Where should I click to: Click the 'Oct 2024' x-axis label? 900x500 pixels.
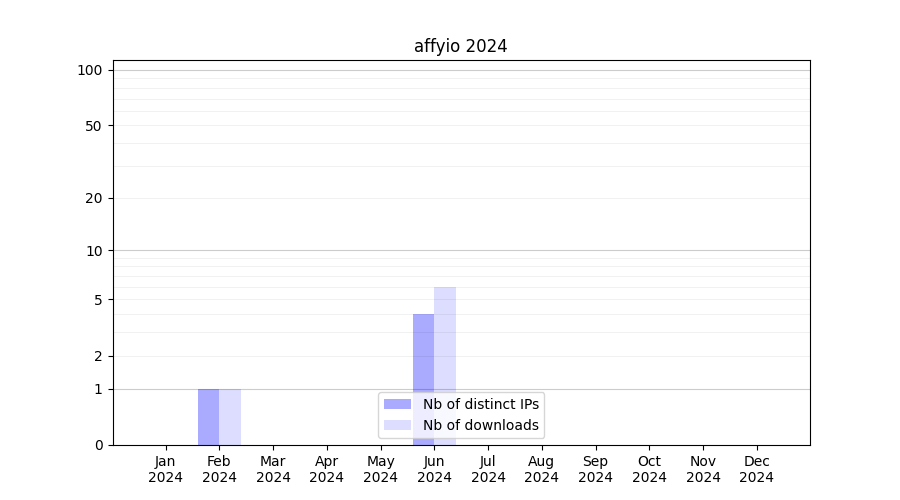[x=649, y=469]
